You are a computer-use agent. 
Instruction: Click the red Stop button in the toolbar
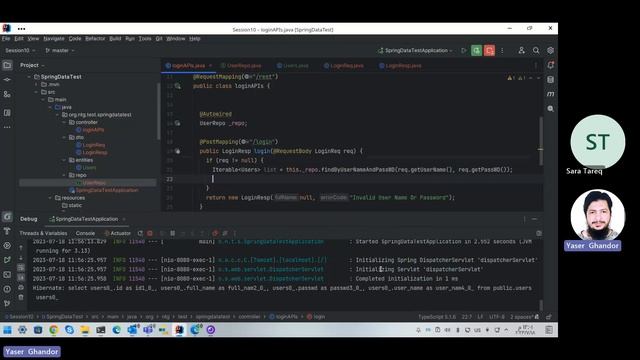click(489, 50)
